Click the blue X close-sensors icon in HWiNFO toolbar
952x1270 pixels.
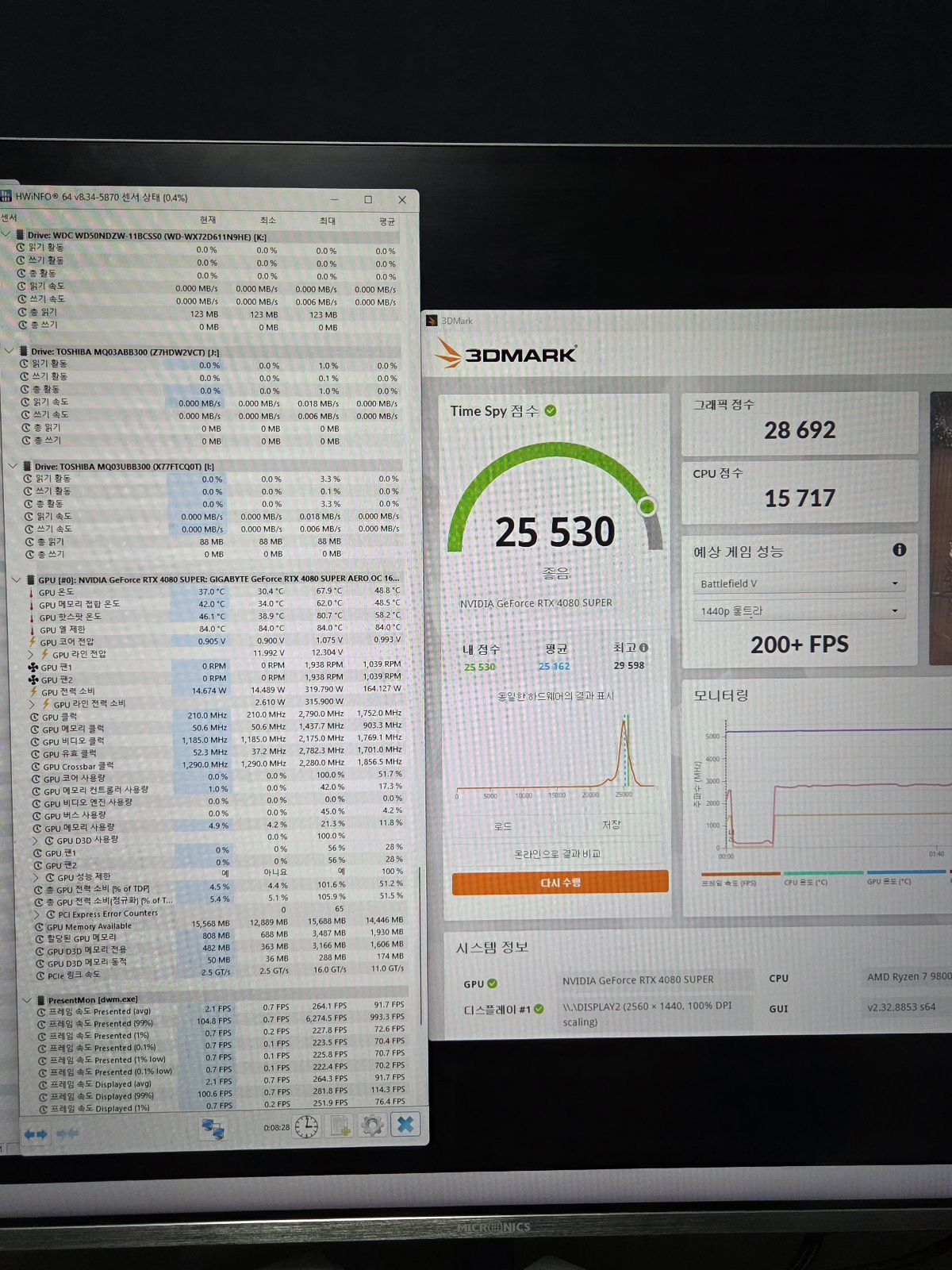(405, 1124)
